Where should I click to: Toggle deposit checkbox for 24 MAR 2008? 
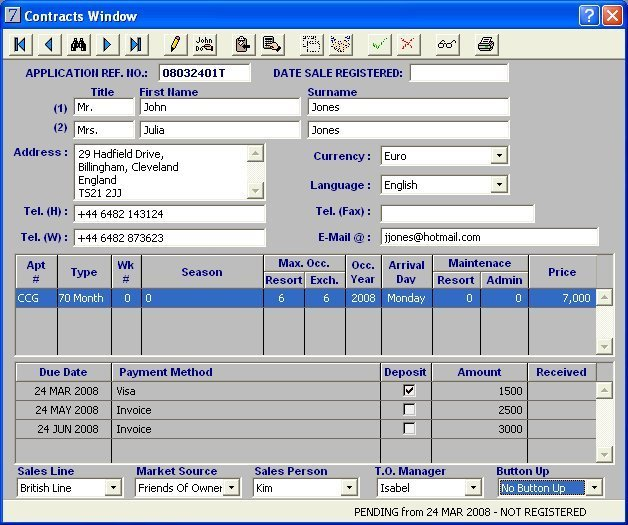[x=409, y=390]
